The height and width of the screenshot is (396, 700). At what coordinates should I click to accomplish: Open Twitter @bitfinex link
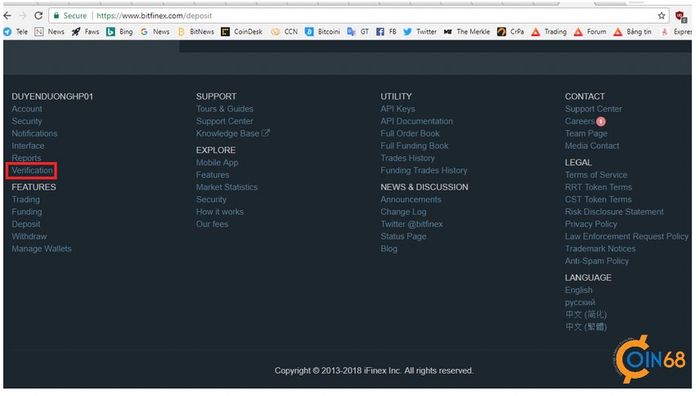coord(412,224)
